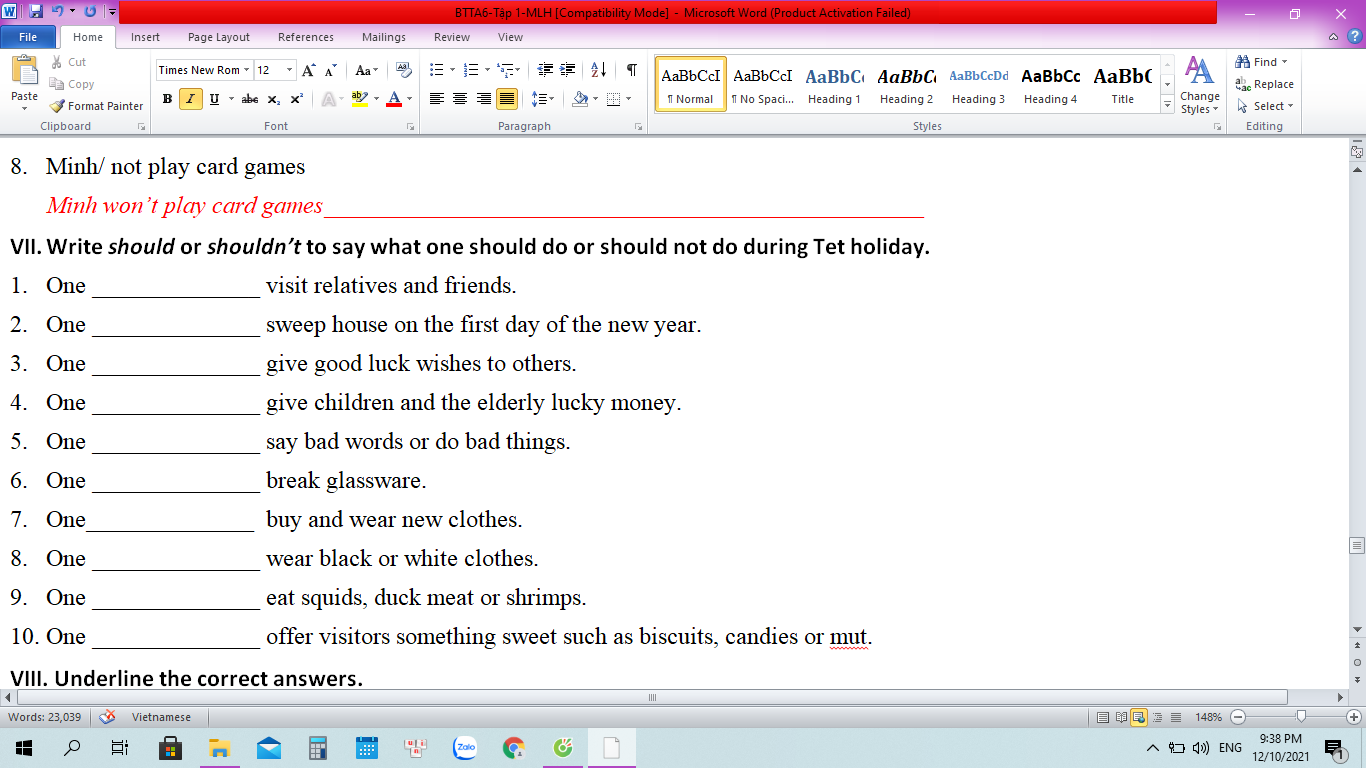Open Microsoft Word Help question mark
Image resolution: width=1366 pixels, height=768 pixels.
point(1355,37)
